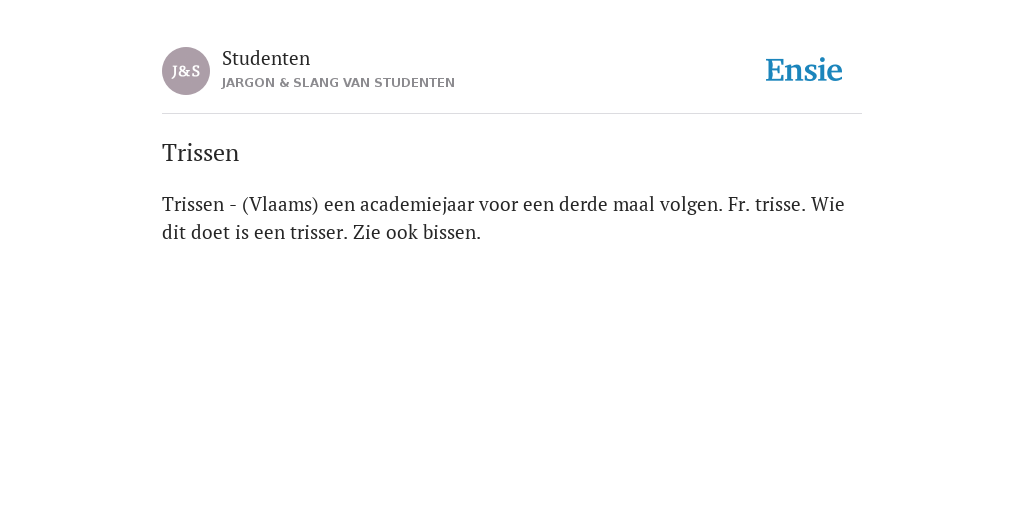Click the word STUDENTEN in the gray subtitle
Screen dimensions: 1024x512
point(415,83)
